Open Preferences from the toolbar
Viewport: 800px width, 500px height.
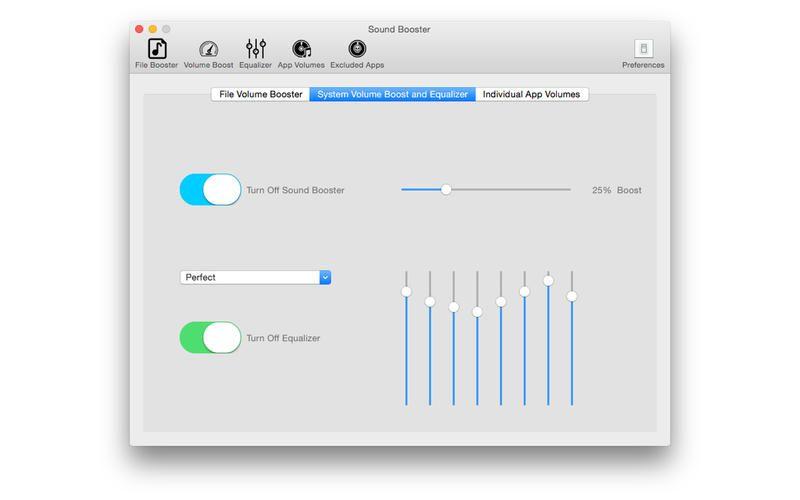(643, 49)
